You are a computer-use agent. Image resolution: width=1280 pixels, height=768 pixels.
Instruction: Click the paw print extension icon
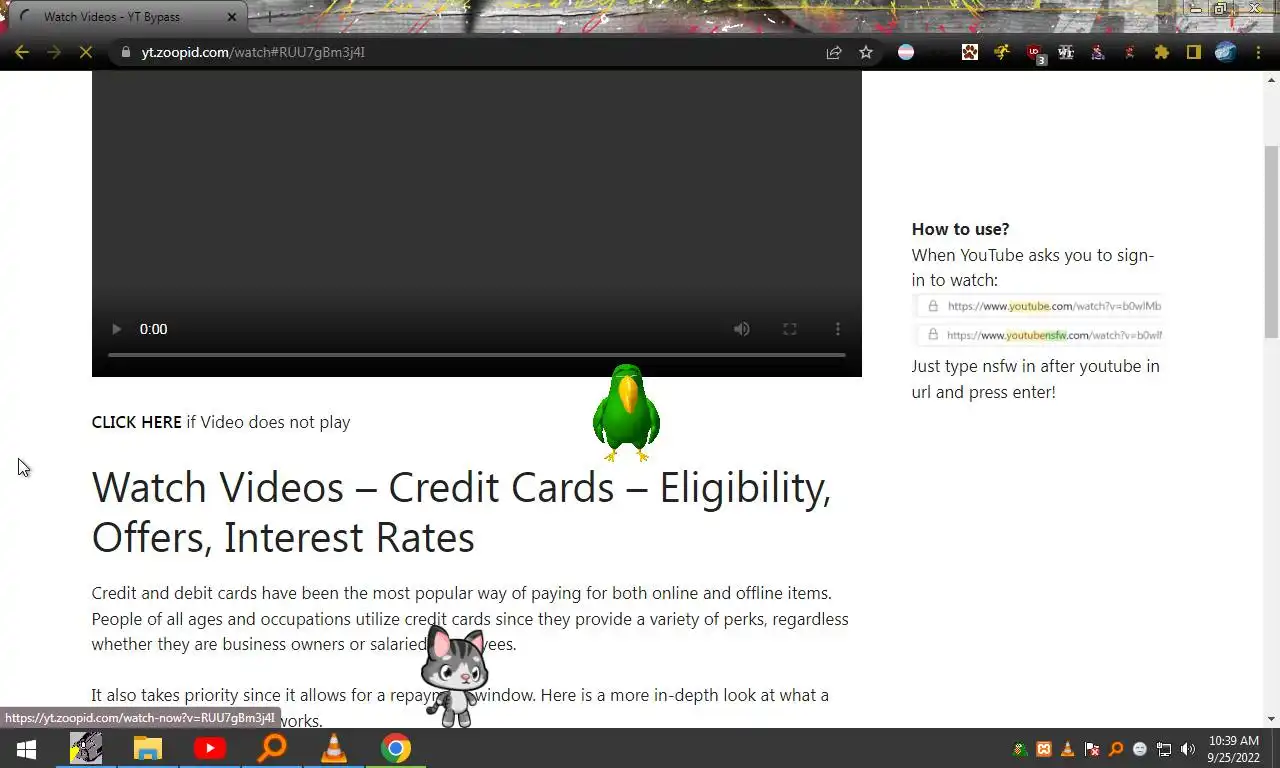[970, 52]
